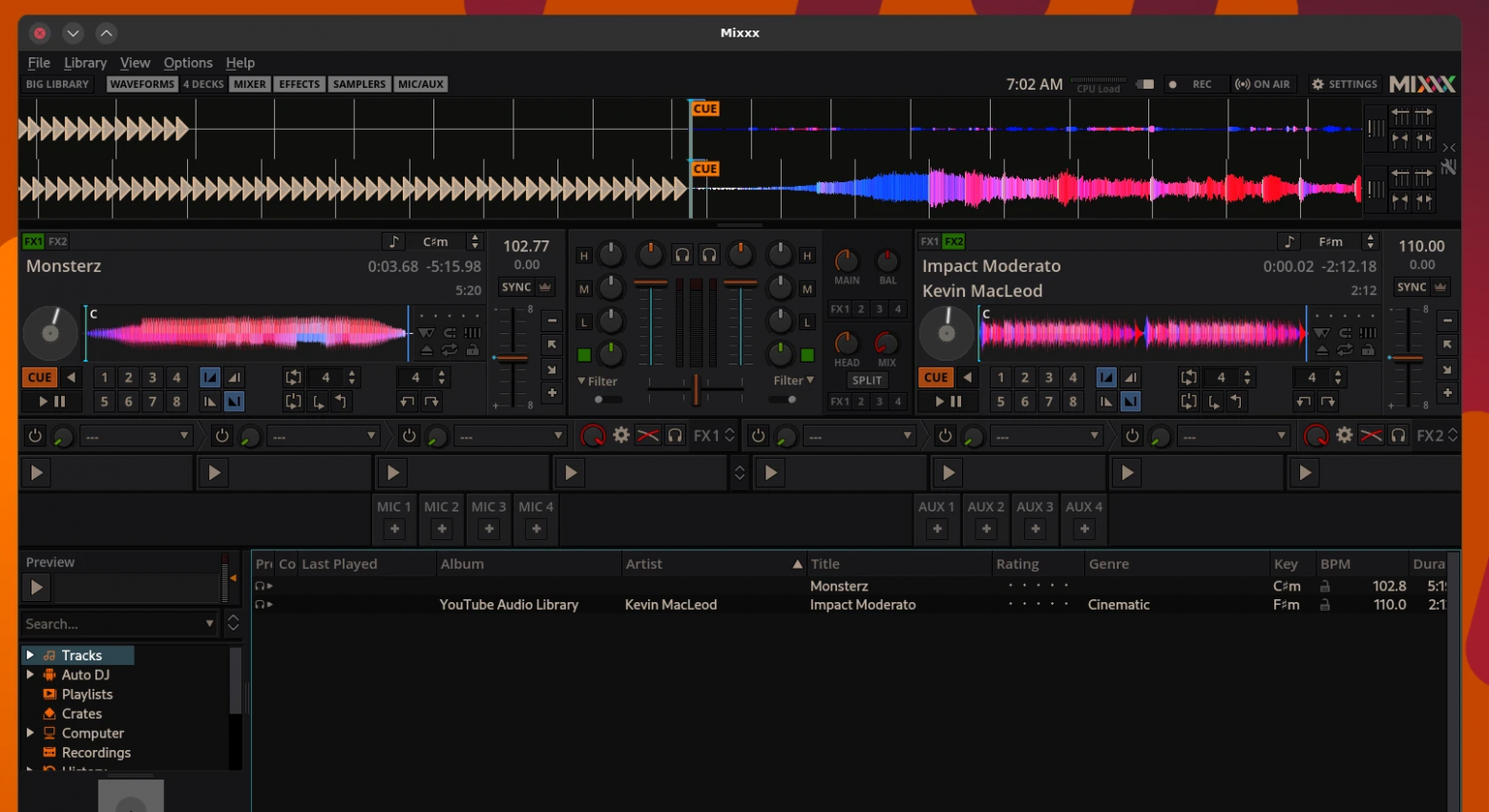Play or pause deck 1 (Monsterz)
1489x812 pixels.
(x=52, y=402)
